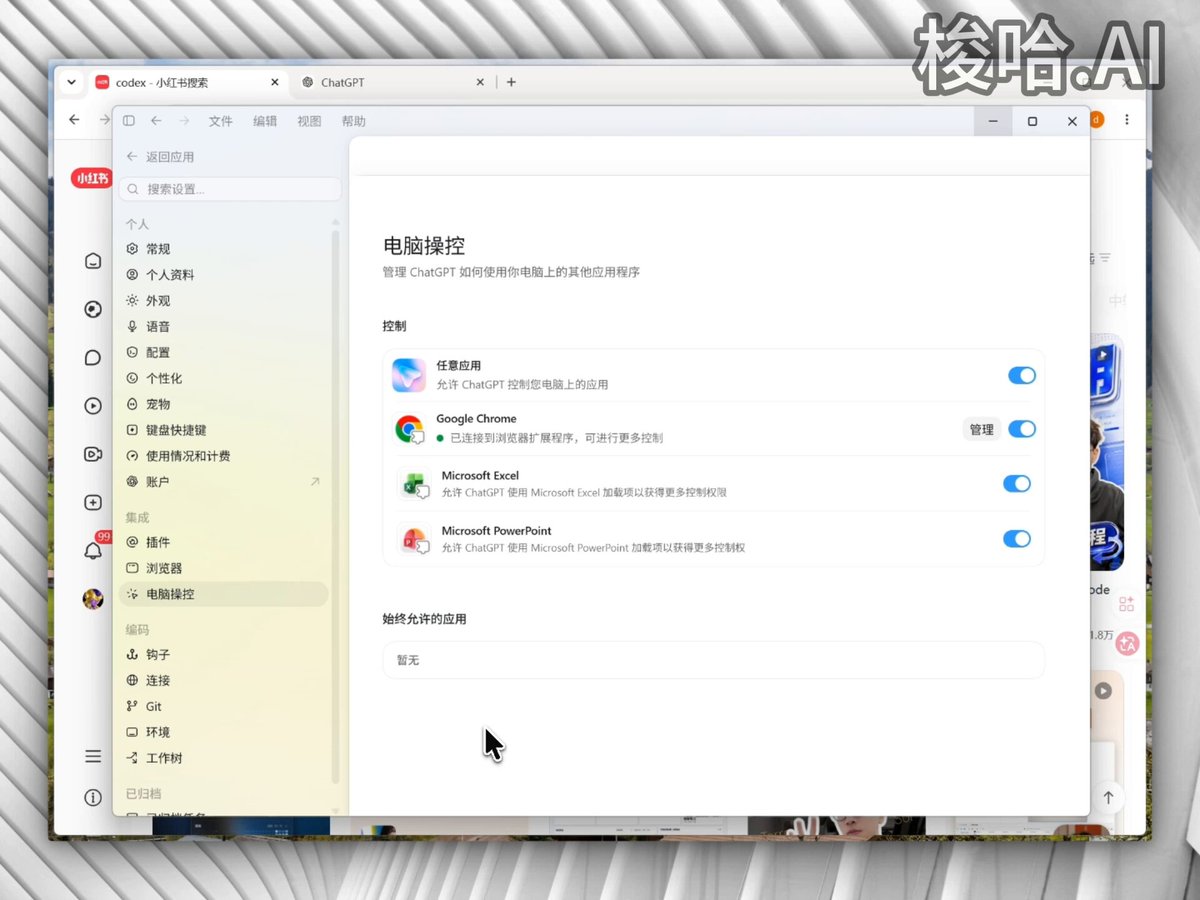Image resolution: width=1200 pixels, height=900 pixels.
Task: Toggle sidebar panel icon in title bar
Action: coord(129,121)
